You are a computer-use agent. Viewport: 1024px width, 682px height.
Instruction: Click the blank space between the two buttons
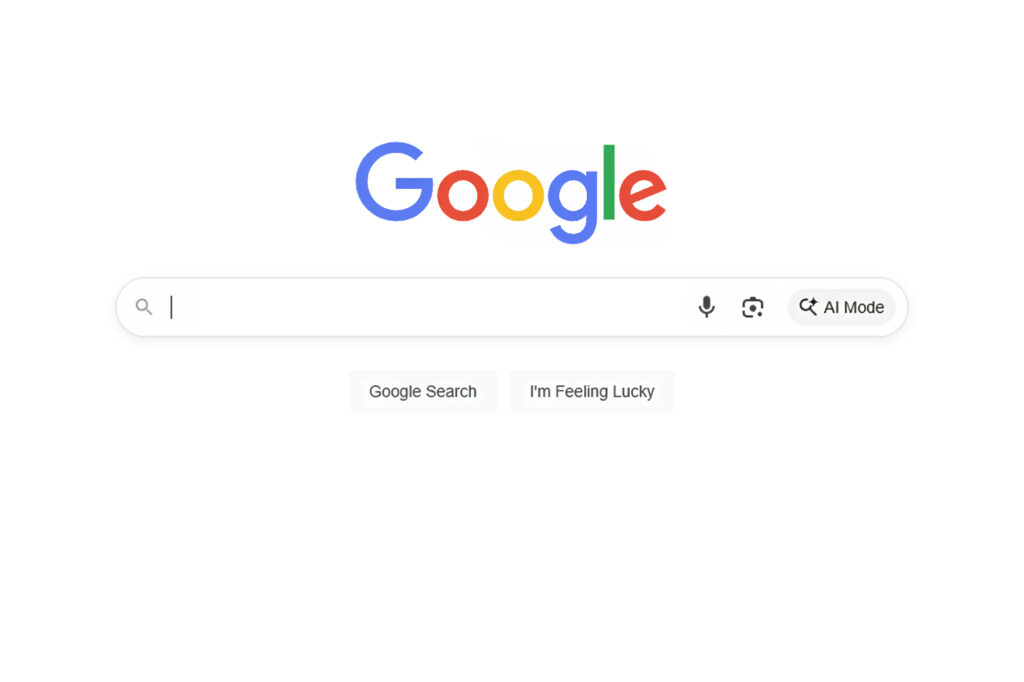click(x=504, y=391)
